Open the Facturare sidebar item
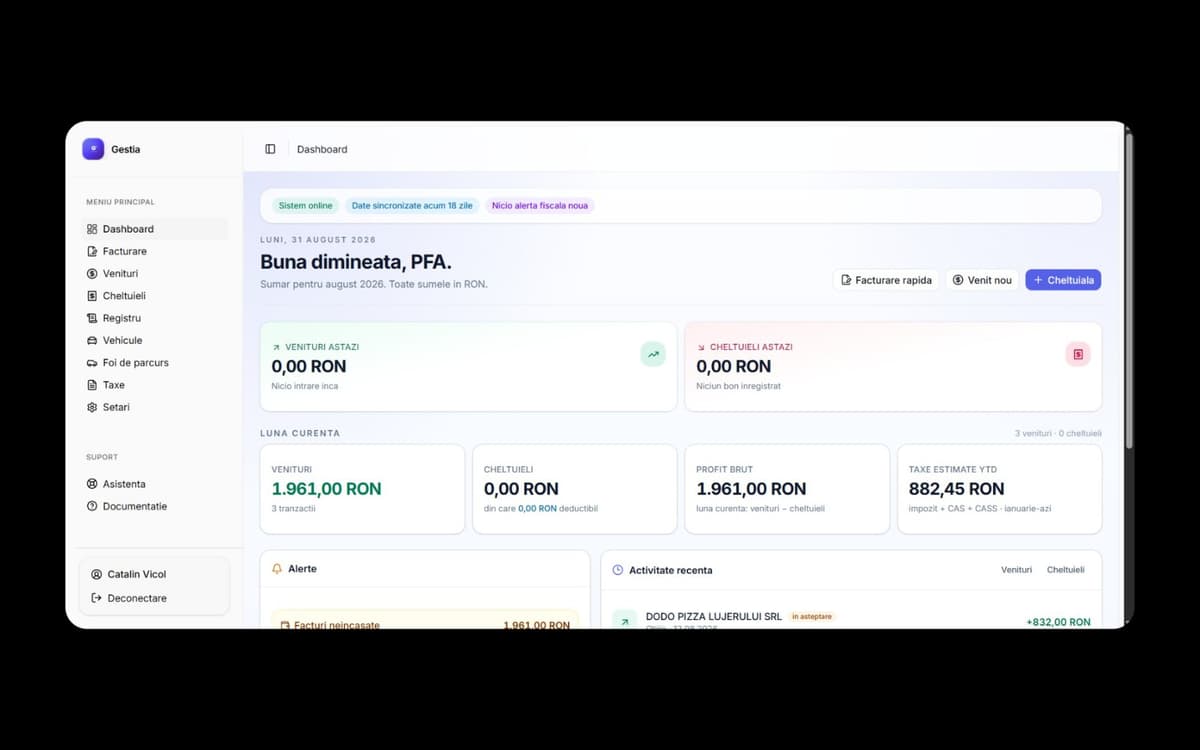This screenshot has width=1200, height=750. [155, 251]
